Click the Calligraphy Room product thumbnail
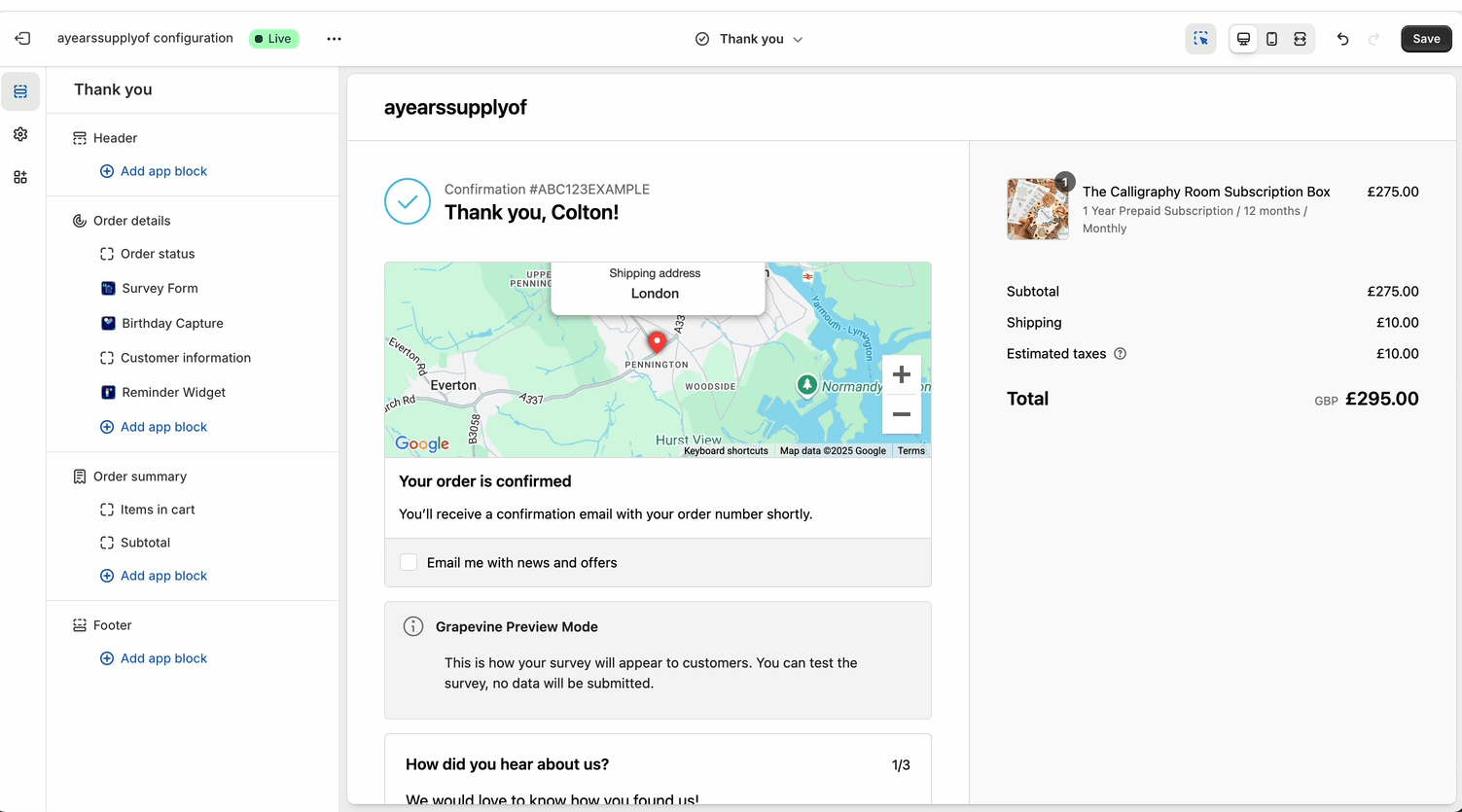This screenshot has height=812, width=1462. pos(1037,208)
